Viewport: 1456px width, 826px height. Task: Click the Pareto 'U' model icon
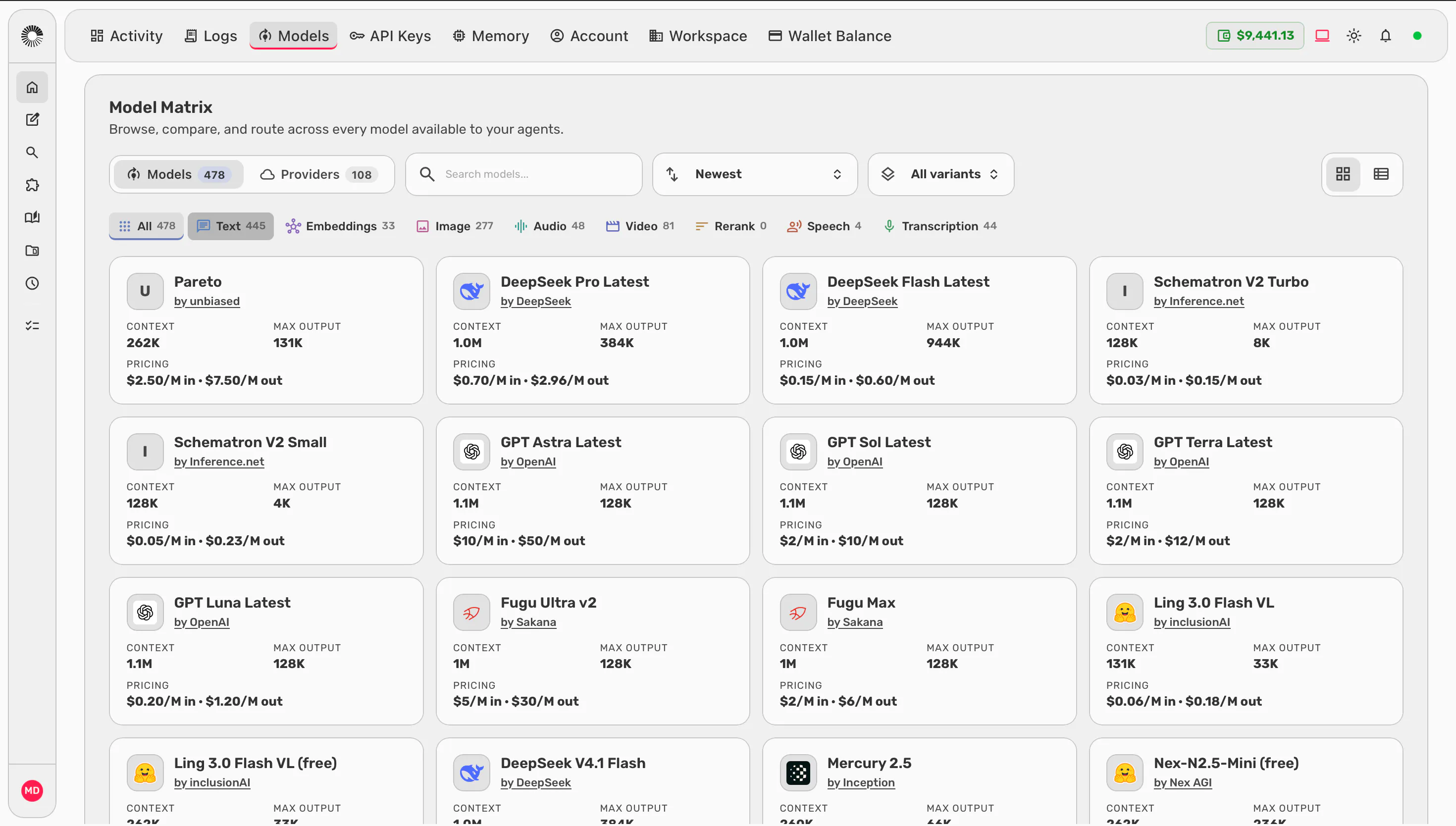pos(145,291)
